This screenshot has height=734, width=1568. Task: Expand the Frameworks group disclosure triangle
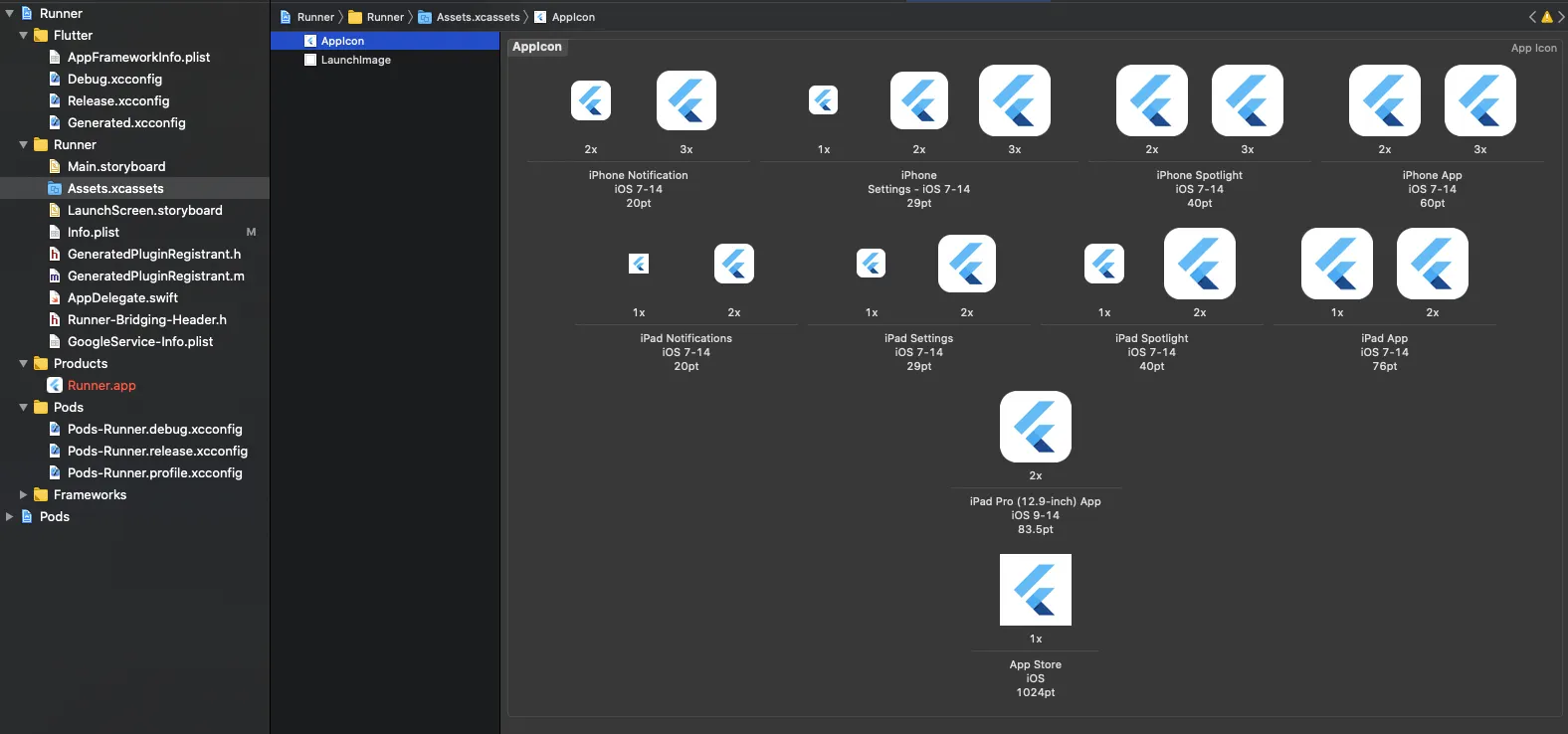[24, 494]
